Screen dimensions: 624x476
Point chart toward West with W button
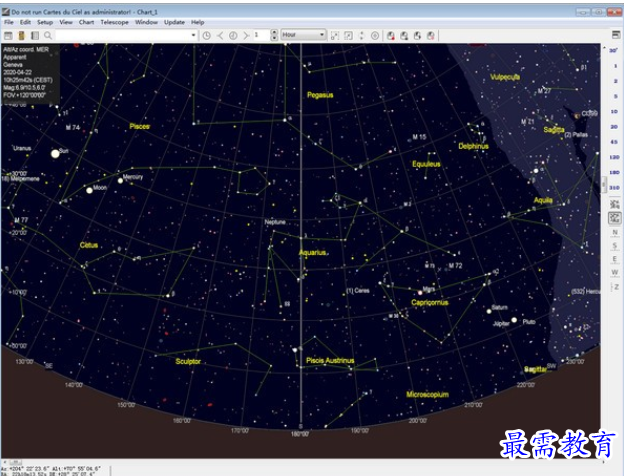tap(615, 273)
